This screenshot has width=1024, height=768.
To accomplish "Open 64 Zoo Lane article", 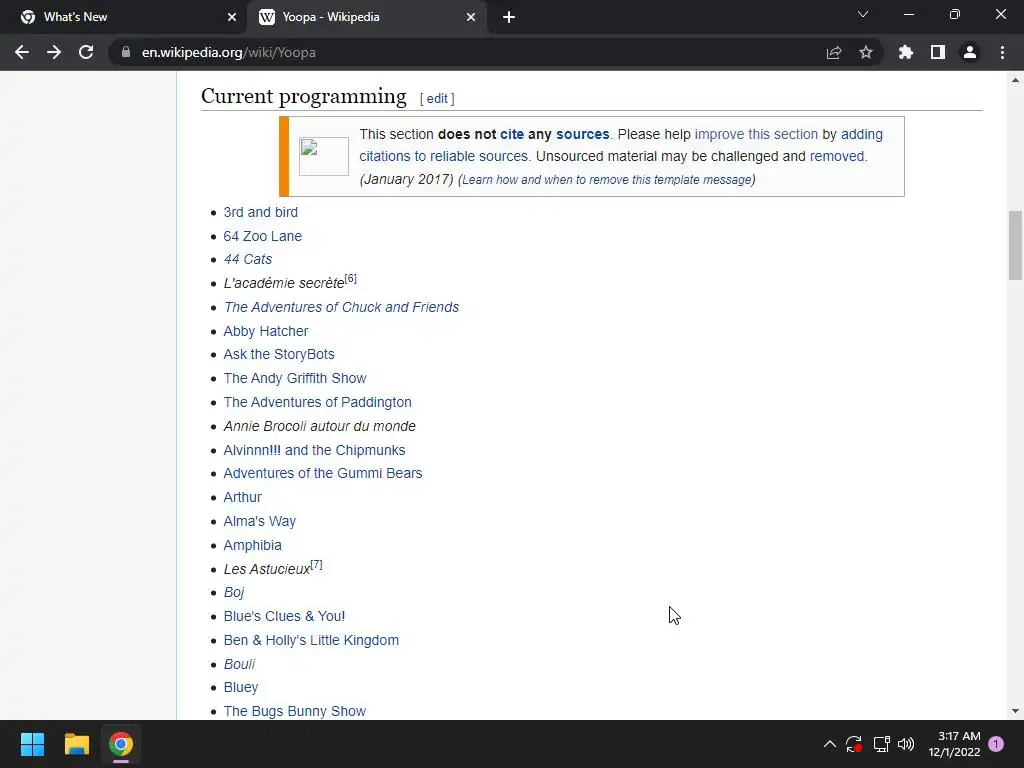I will [263, 236].
